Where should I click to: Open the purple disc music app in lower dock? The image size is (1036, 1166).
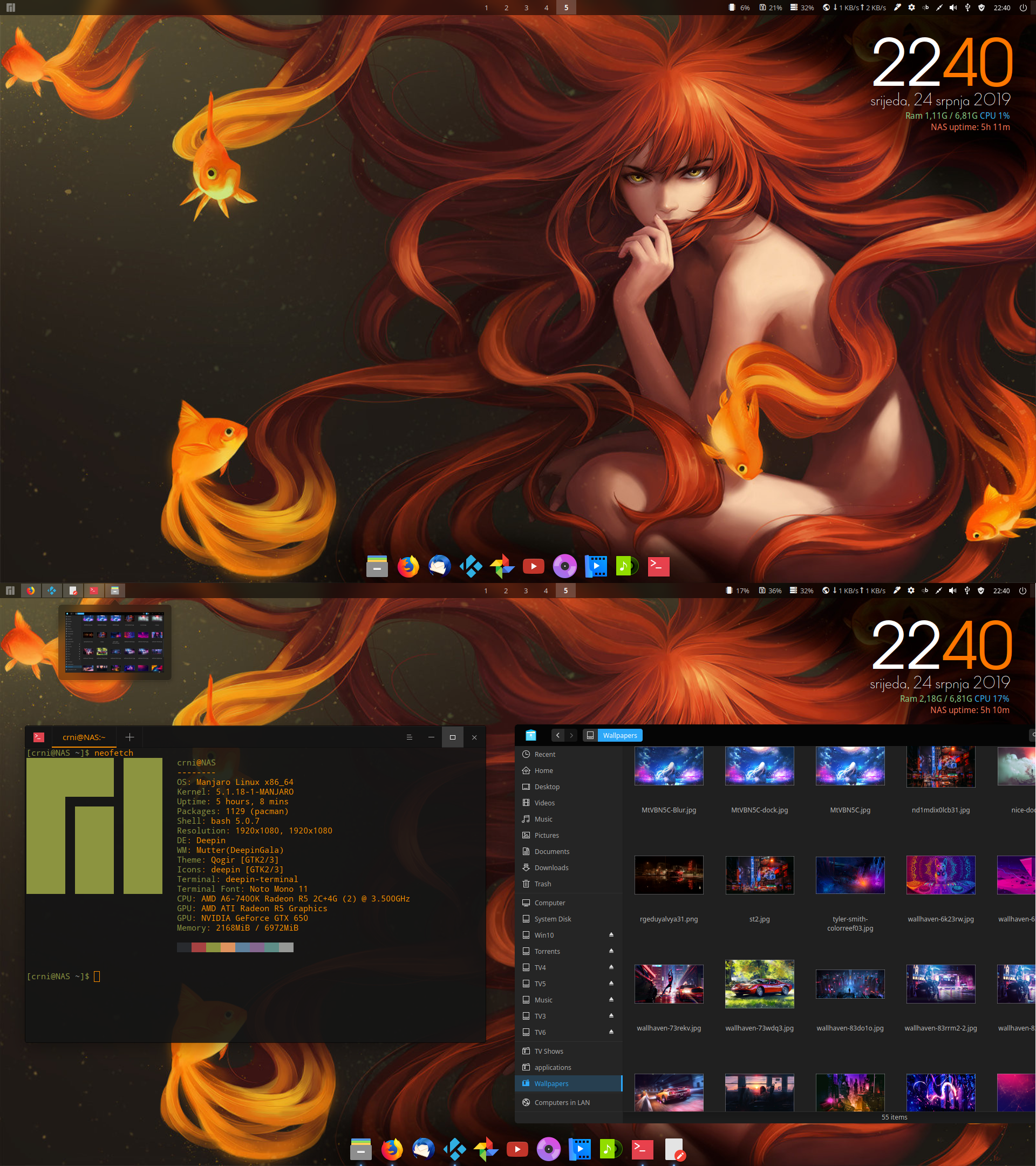(x=549, y=1149)
